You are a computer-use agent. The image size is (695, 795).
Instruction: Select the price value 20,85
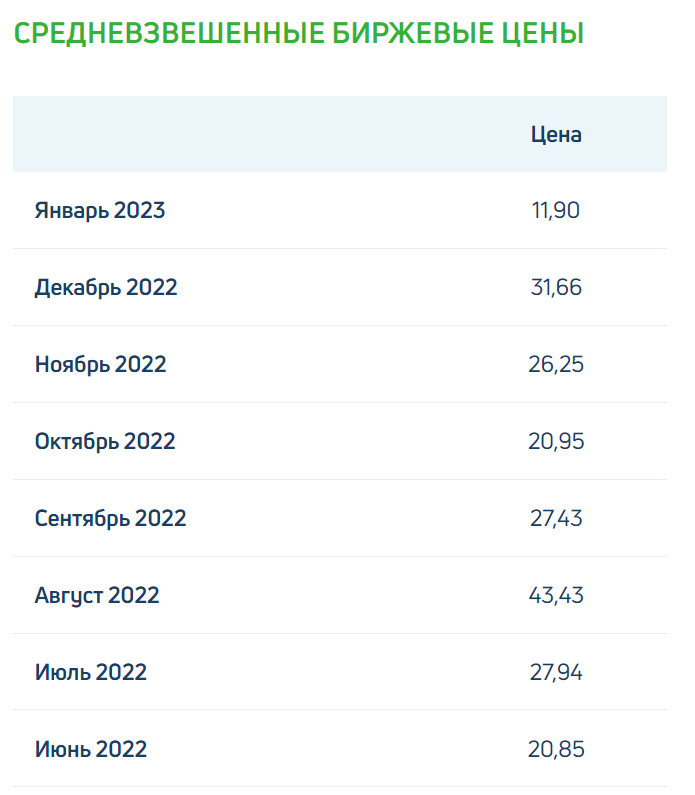(x=556, y=749)
